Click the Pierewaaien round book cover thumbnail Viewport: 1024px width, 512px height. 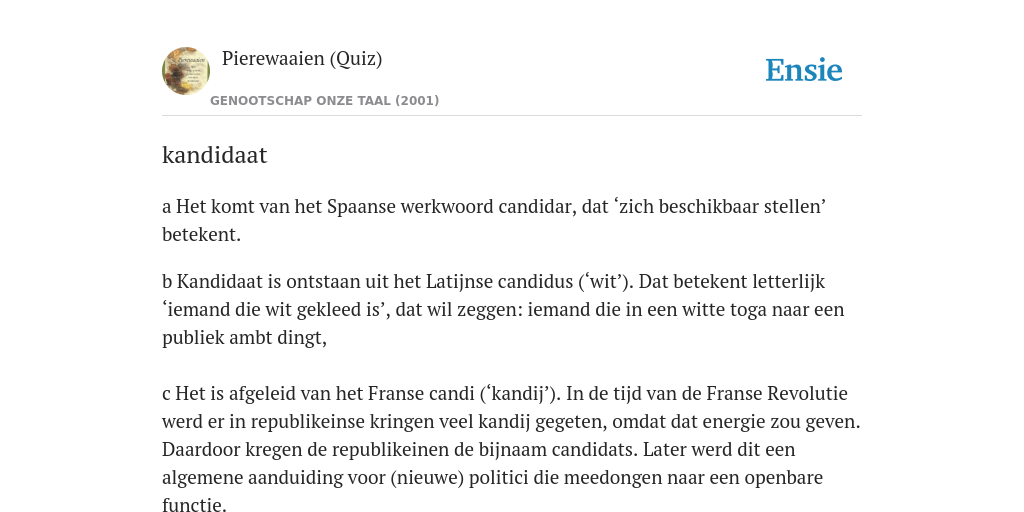(x=186, y=71)
